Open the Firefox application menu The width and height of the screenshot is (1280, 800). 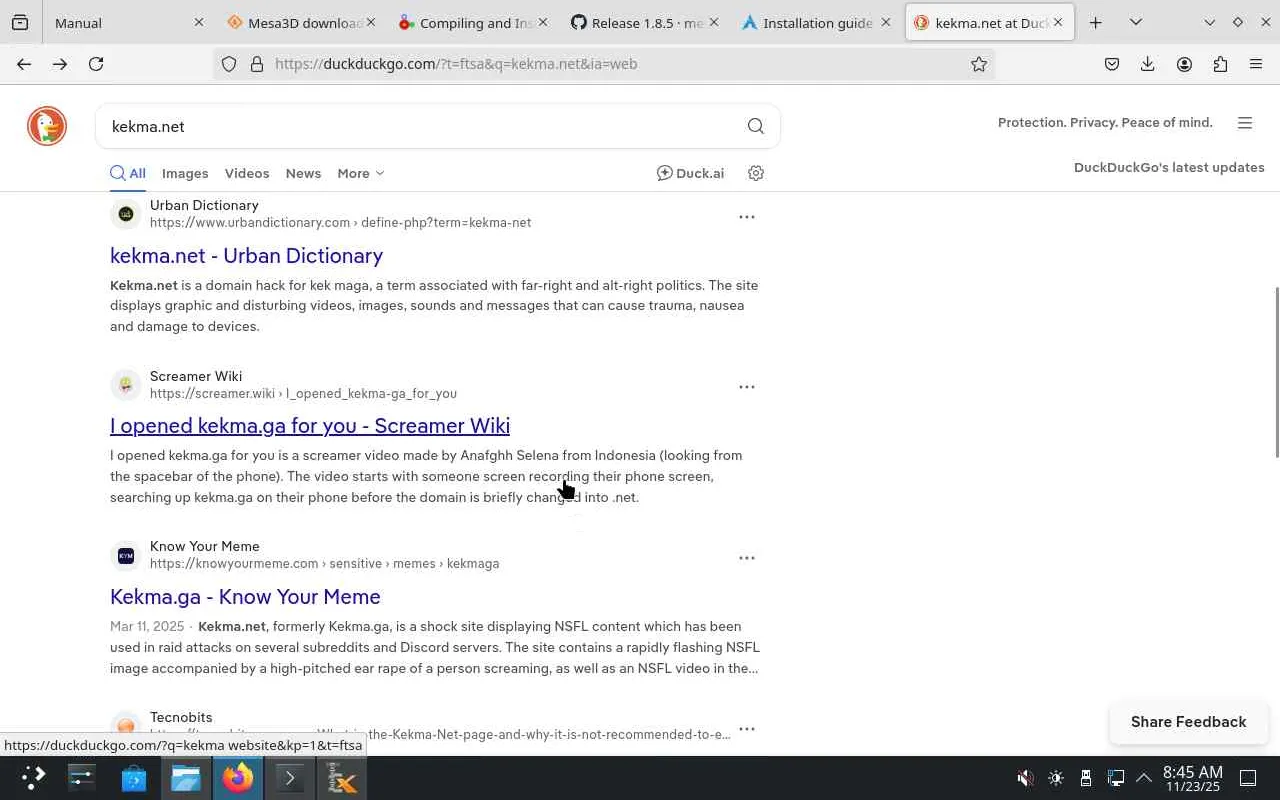point(1256,64)
